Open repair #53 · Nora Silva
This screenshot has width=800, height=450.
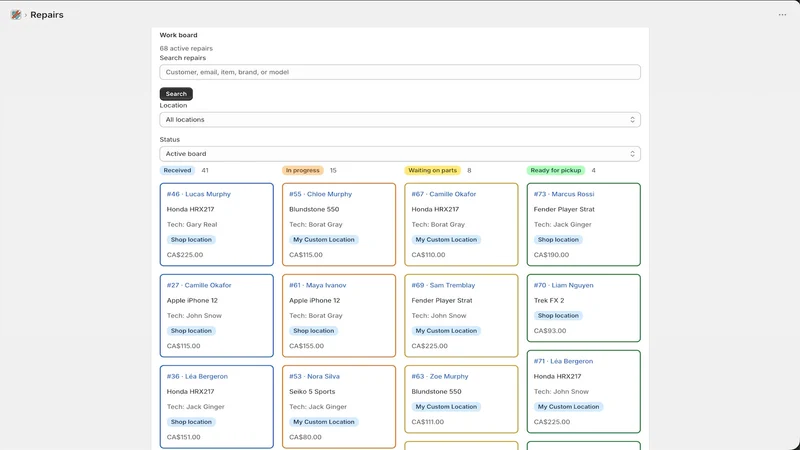click(x=314, y=377)
